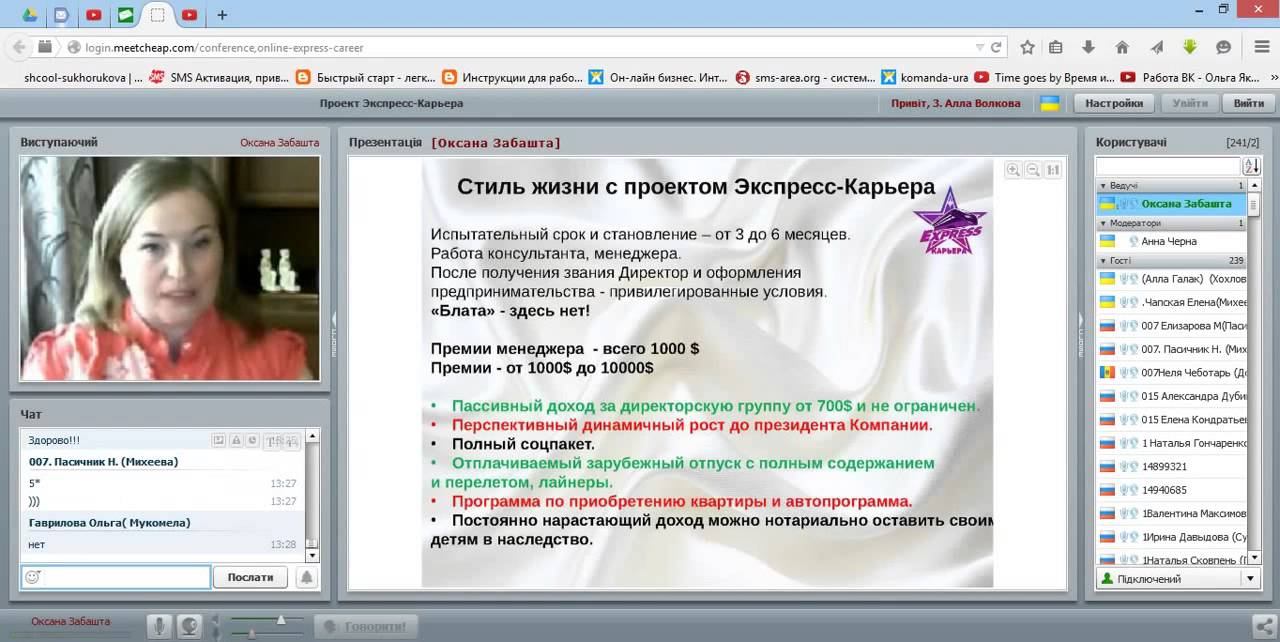The height and width of the screenshot is (642, 1280).
Task: Collapse the Гості group in users list
Action: 1104,260
